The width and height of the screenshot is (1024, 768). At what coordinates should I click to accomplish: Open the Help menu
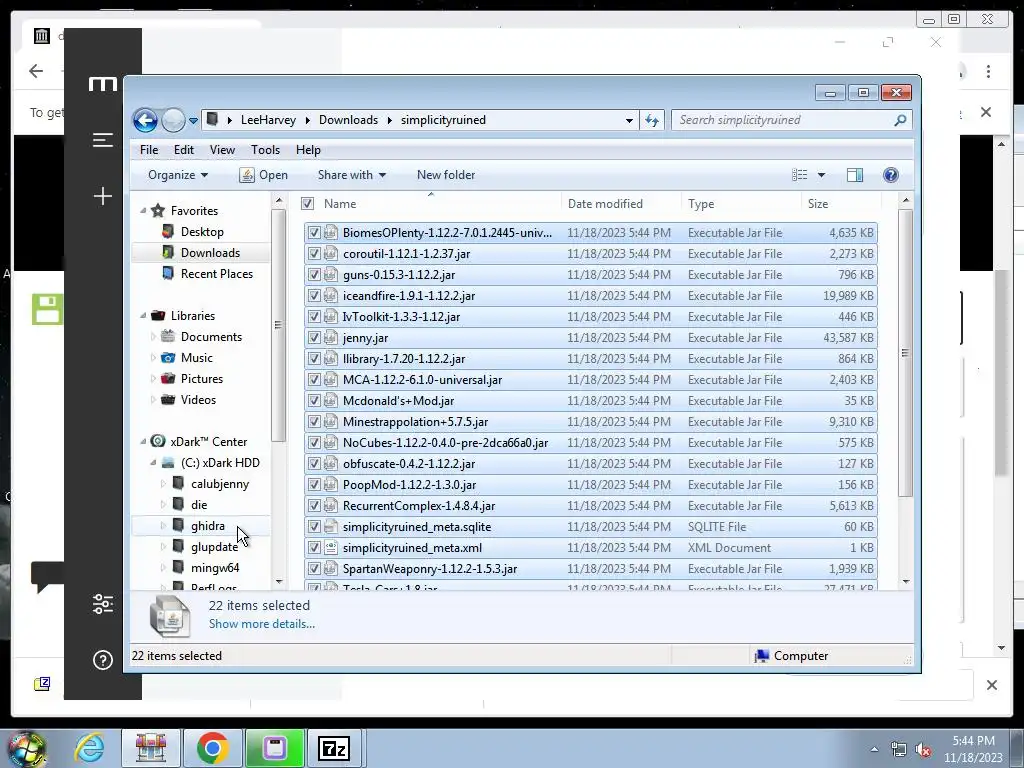pyautogui.click(x=308, y=150)
